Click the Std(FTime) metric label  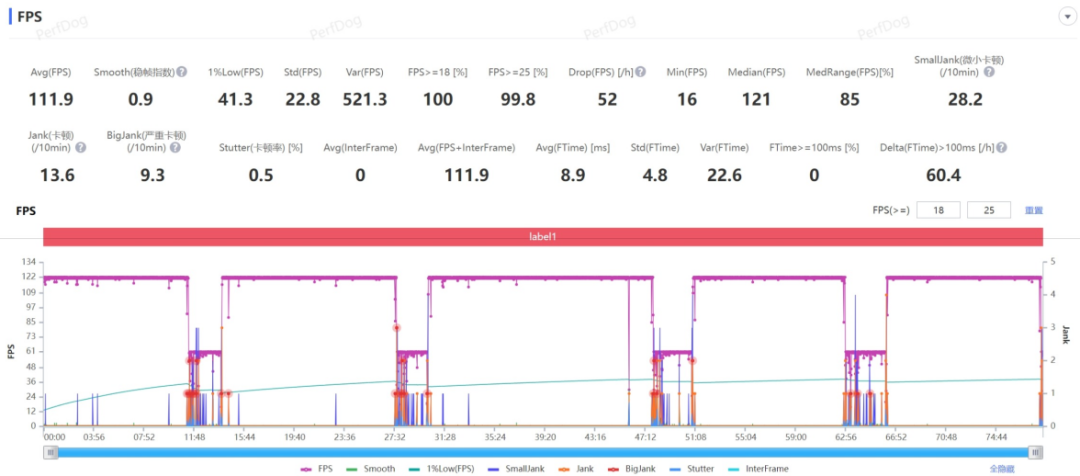tap(655, 147)
